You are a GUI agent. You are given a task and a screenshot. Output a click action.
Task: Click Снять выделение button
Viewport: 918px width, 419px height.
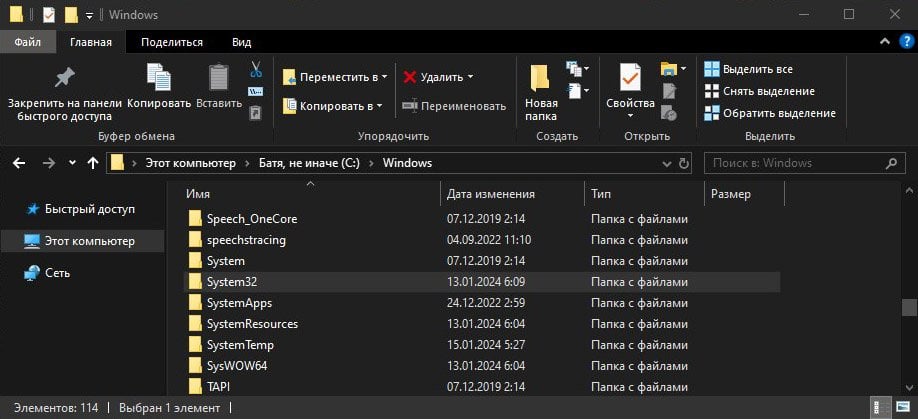click(x=759, y=91)
